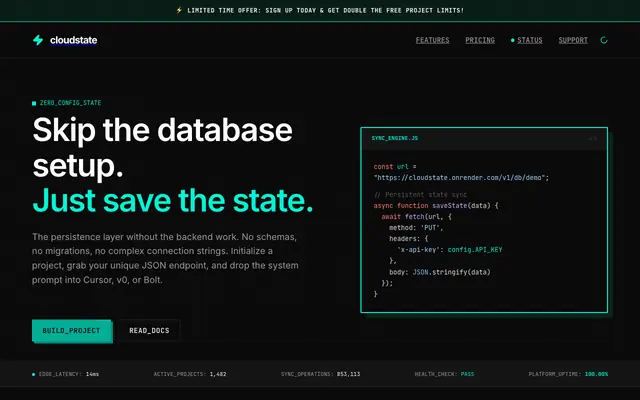Click the cloudstate.onrender.com URL string in code

point(461,178)
